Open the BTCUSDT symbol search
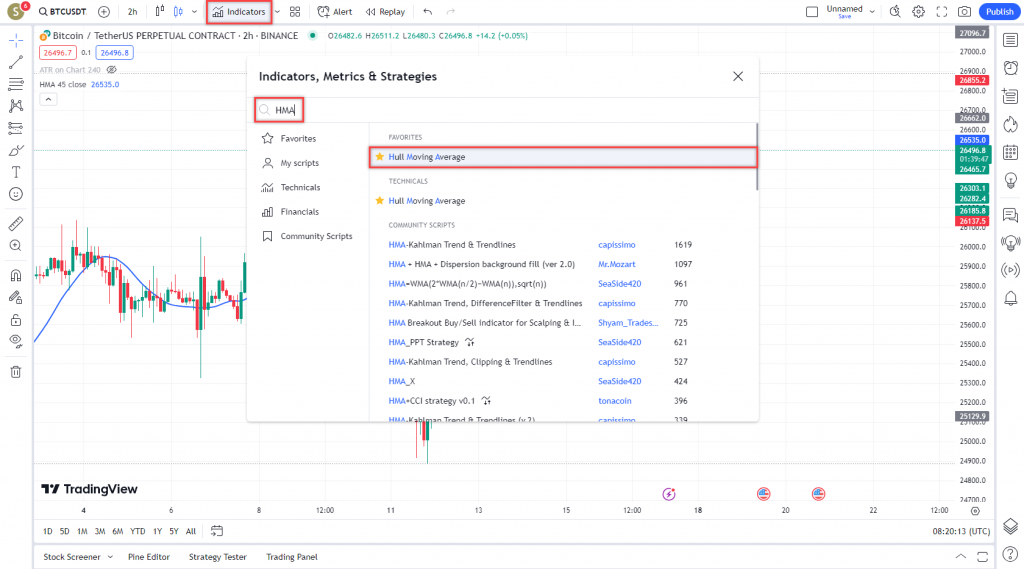 (x=62, y=12)
